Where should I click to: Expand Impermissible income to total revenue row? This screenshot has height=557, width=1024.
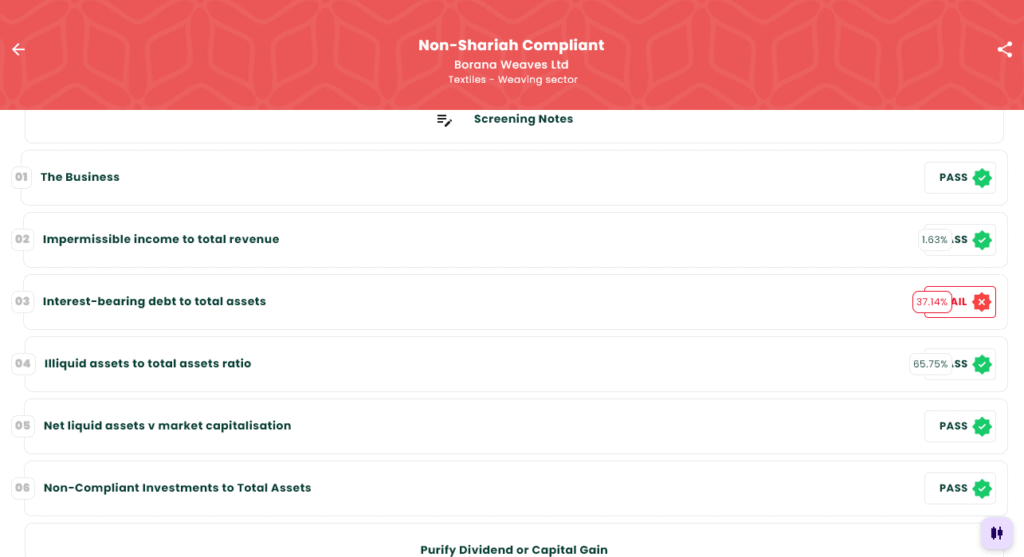point(515,240)
